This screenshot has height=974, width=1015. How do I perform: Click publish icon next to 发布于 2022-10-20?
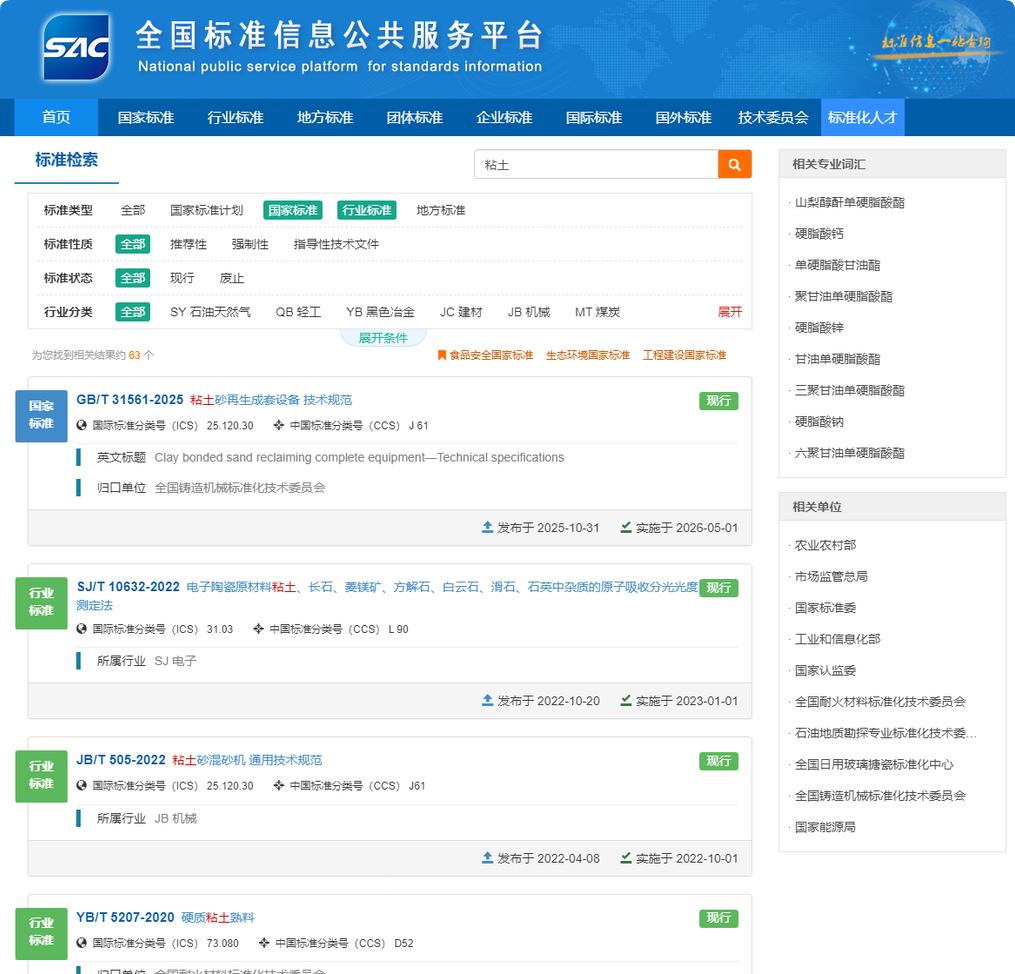pos(487,700)
